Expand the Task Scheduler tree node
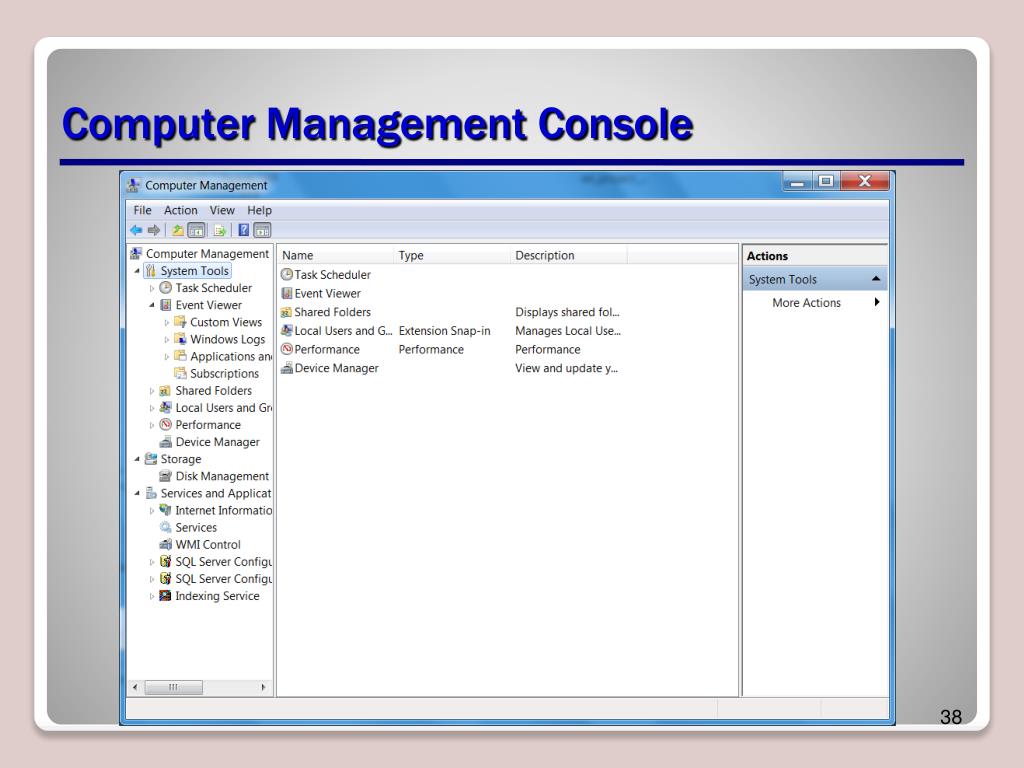Screen dimensions: 1024x768 pos(152,288)
